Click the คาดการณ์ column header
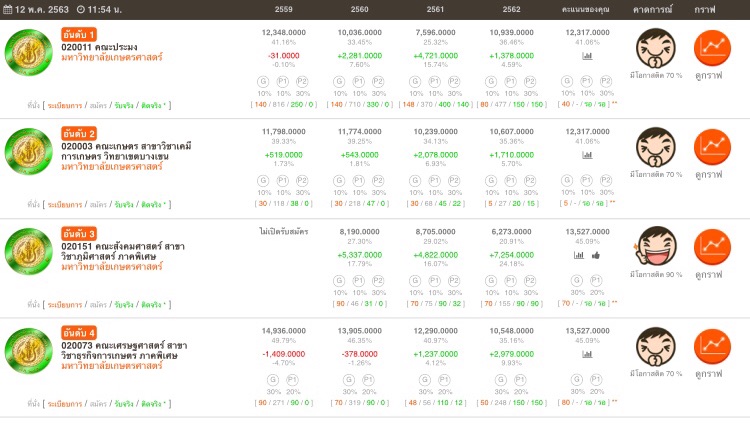Viewport: 750px width, 423px height. tap(655, 9)
